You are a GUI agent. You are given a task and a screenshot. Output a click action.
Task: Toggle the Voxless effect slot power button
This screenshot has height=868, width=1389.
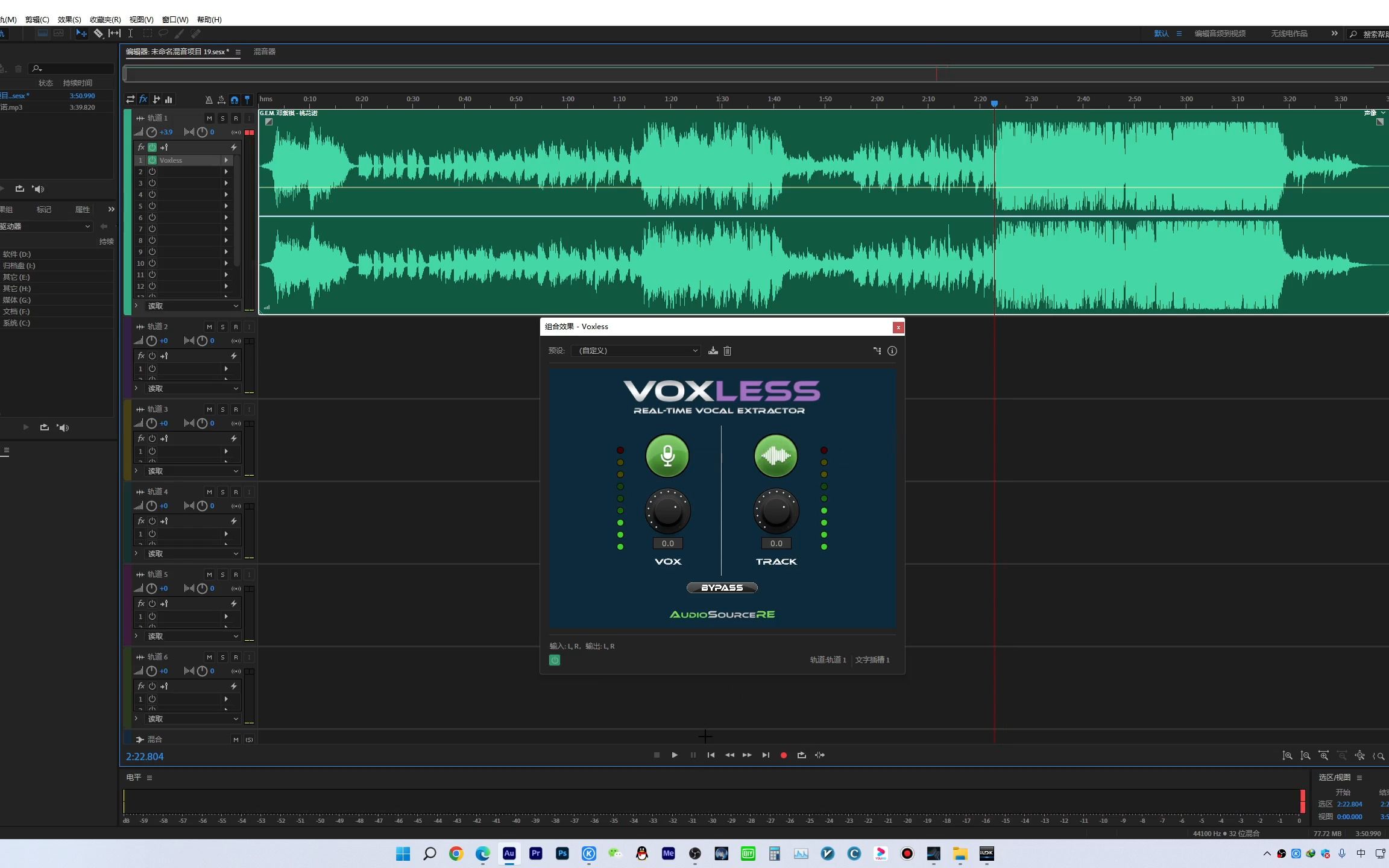(x=153, y=160)
